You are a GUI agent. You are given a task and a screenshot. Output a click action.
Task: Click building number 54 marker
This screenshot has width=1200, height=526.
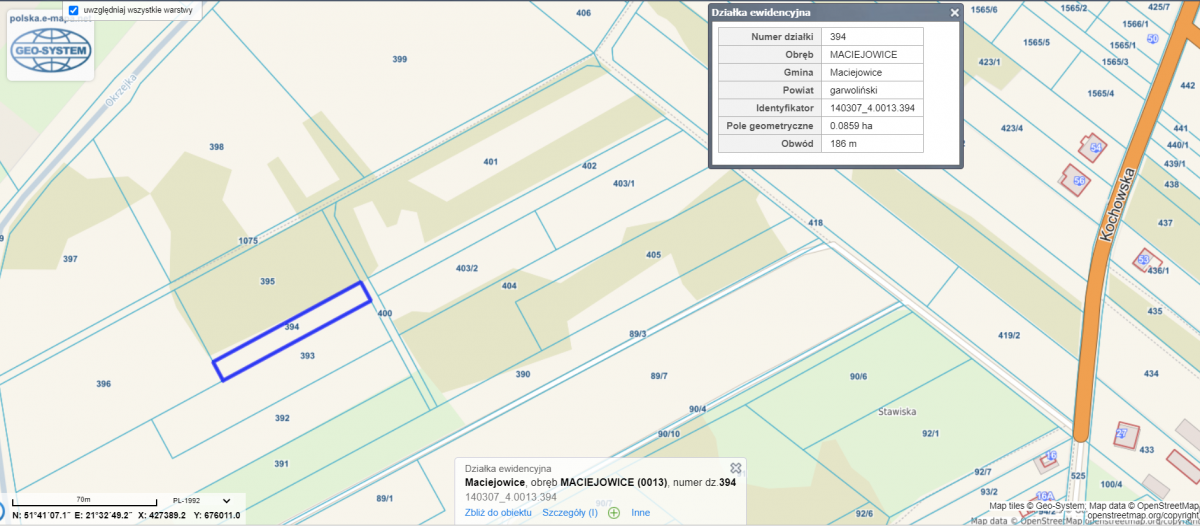(1096, 148)
